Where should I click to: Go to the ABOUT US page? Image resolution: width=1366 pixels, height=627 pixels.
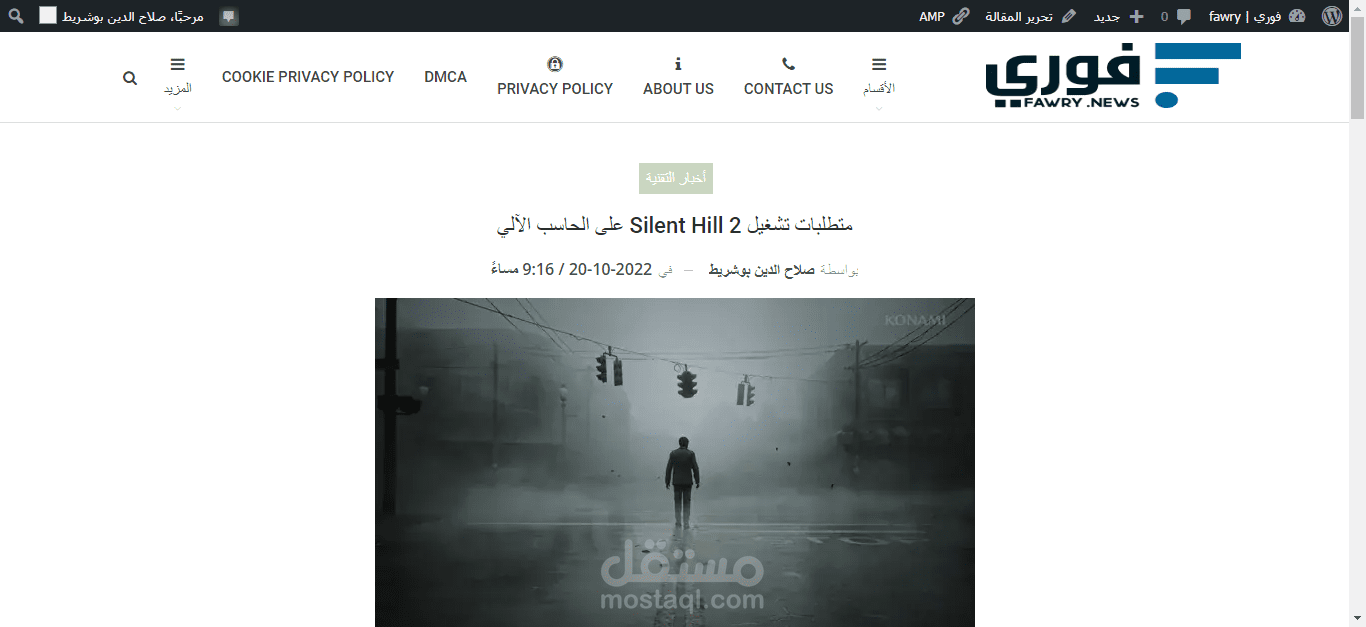click(x=678, y=88)
